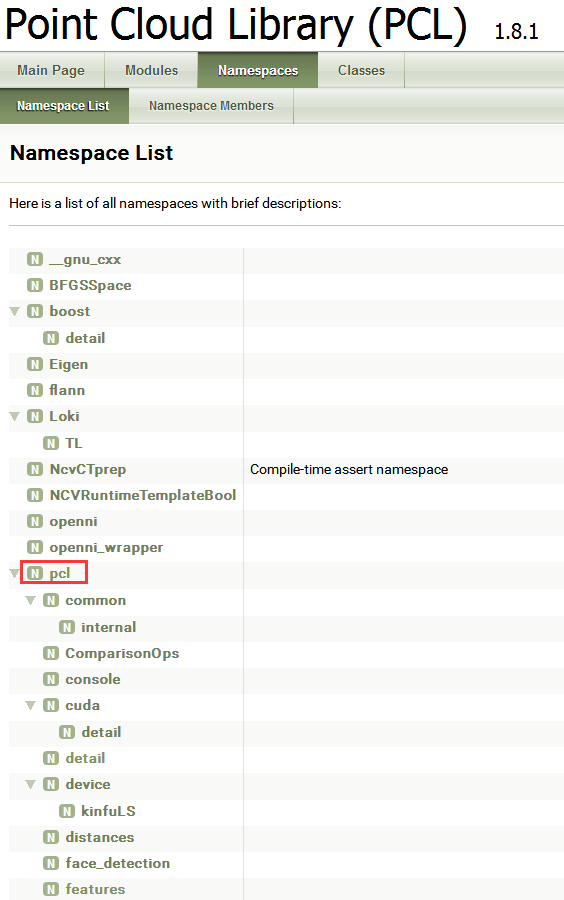Click the N icon beside cuda
Viewport: 564px width, 900px height.
pos(51,705)
